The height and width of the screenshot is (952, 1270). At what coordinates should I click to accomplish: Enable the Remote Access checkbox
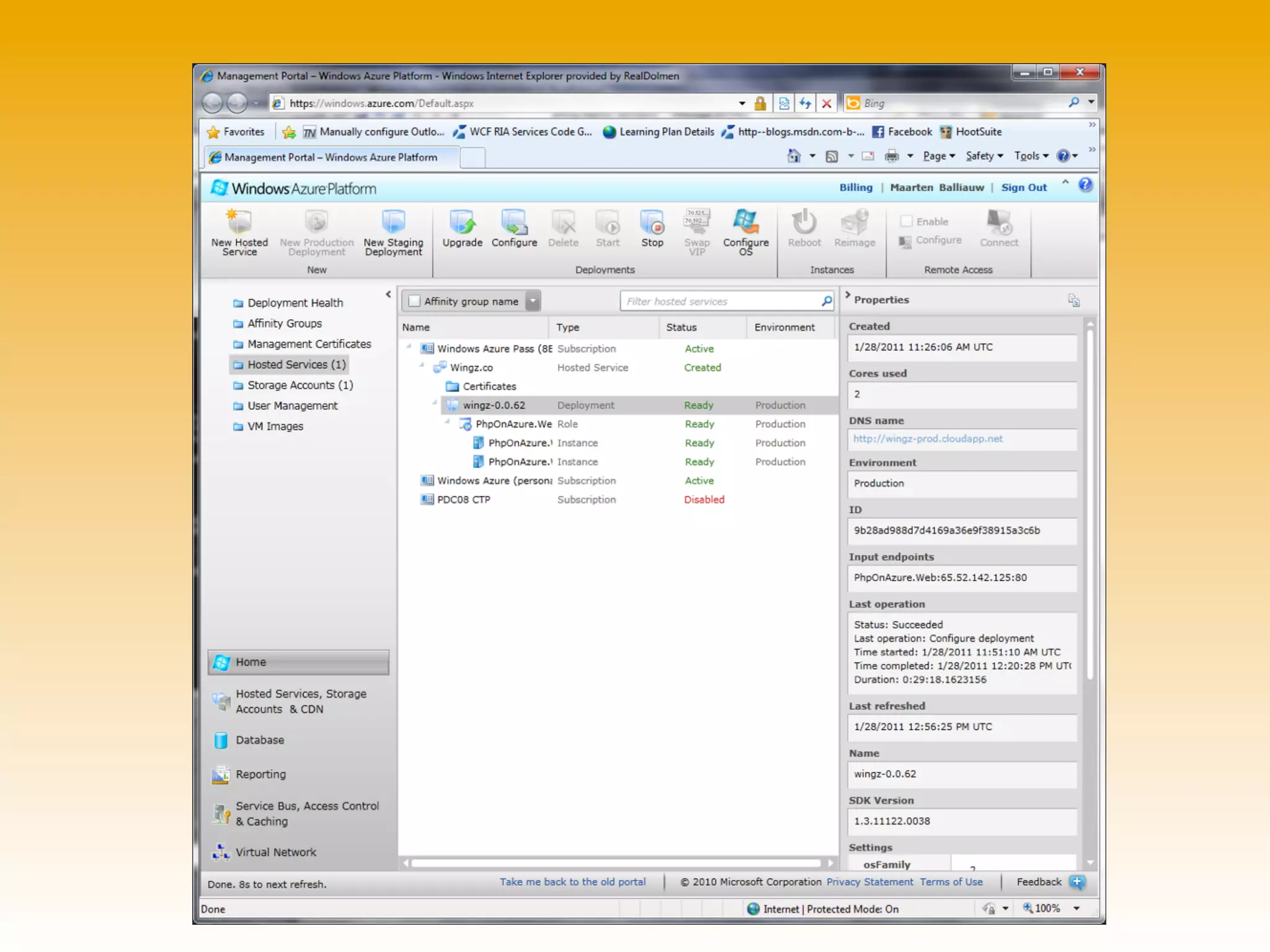(906, 221)
